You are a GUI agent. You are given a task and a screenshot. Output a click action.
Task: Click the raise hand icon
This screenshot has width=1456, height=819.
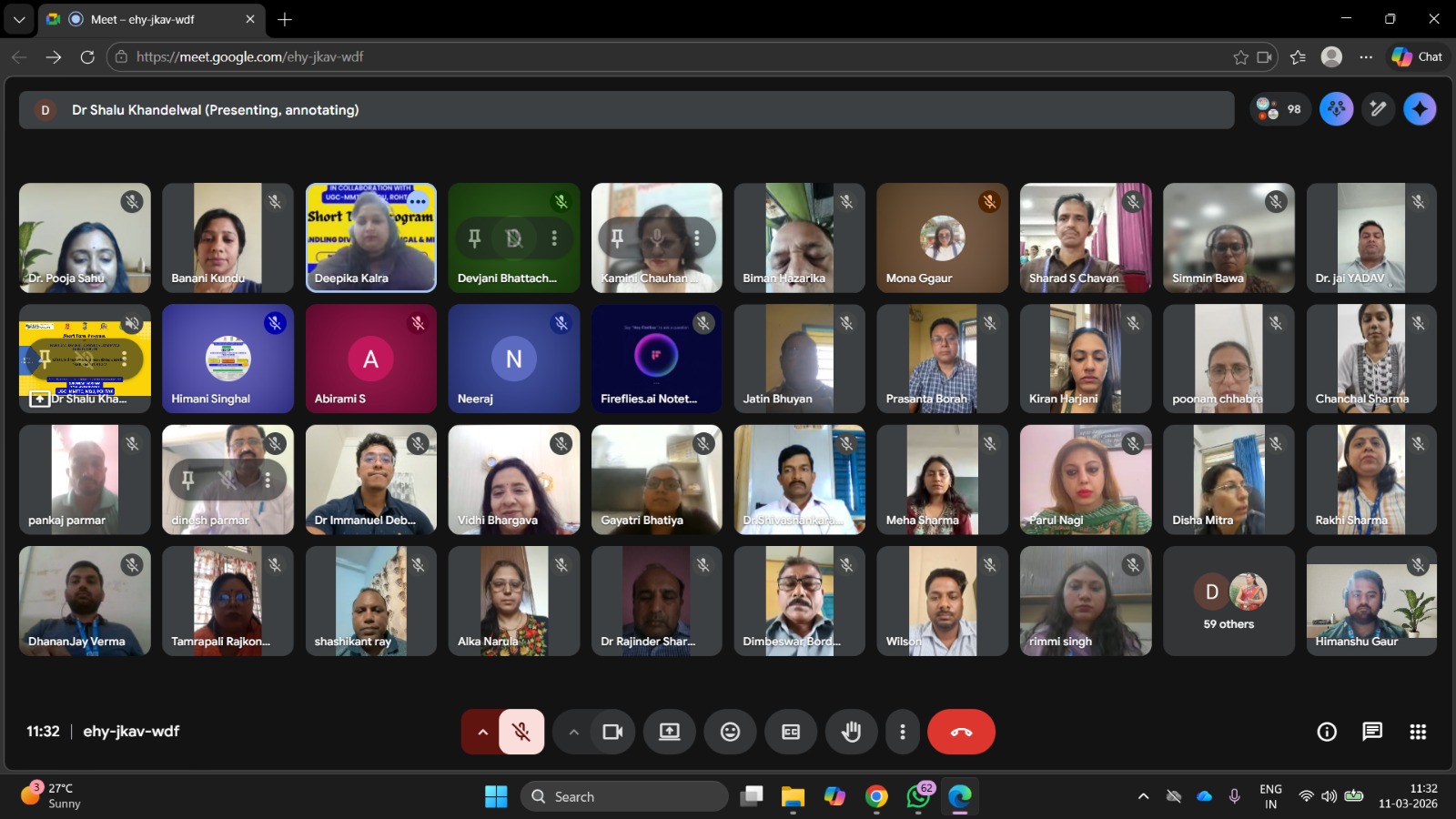tap(851, 732)
